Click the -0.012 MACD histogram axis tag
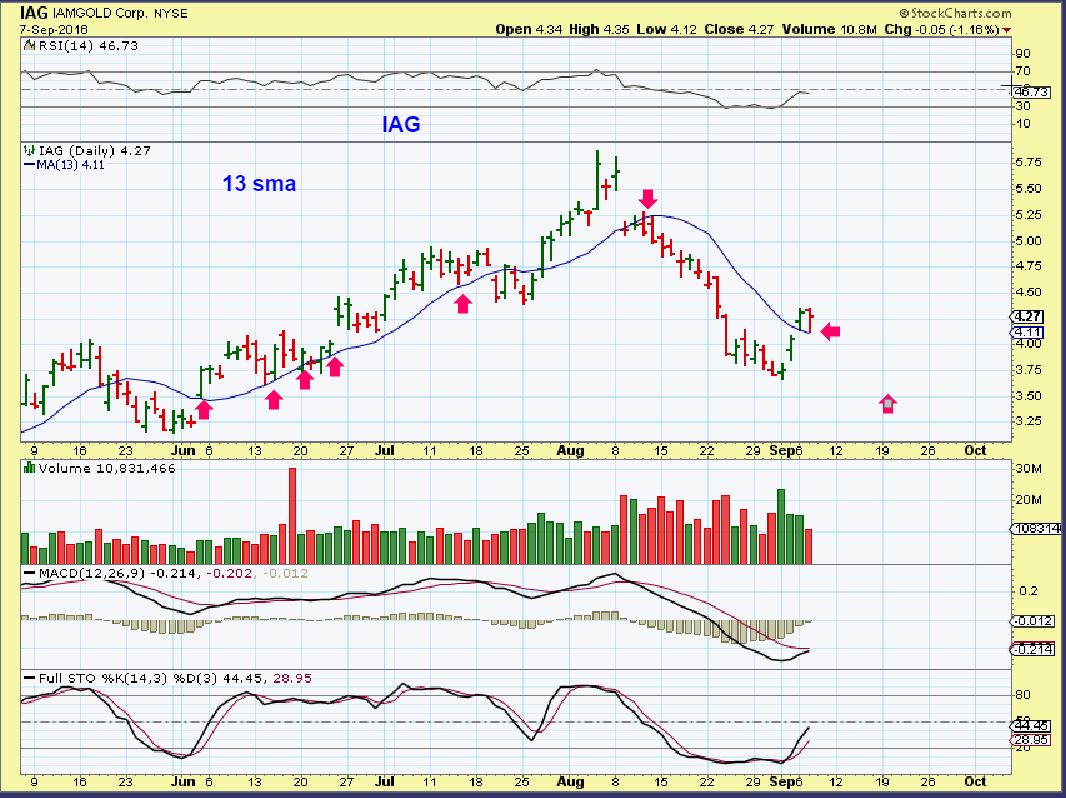 point(1033,621)
